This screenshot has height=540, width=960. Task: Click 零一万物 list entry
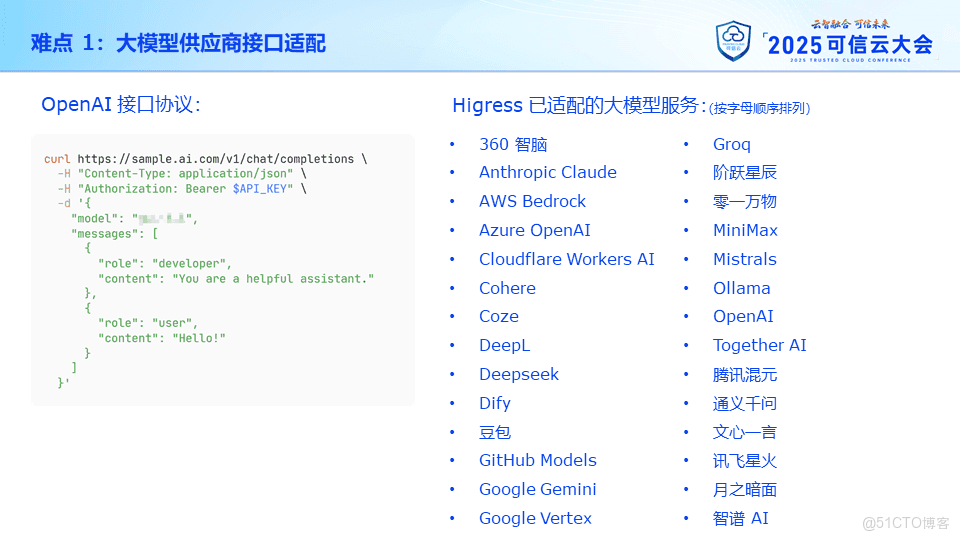click(744, 201)
